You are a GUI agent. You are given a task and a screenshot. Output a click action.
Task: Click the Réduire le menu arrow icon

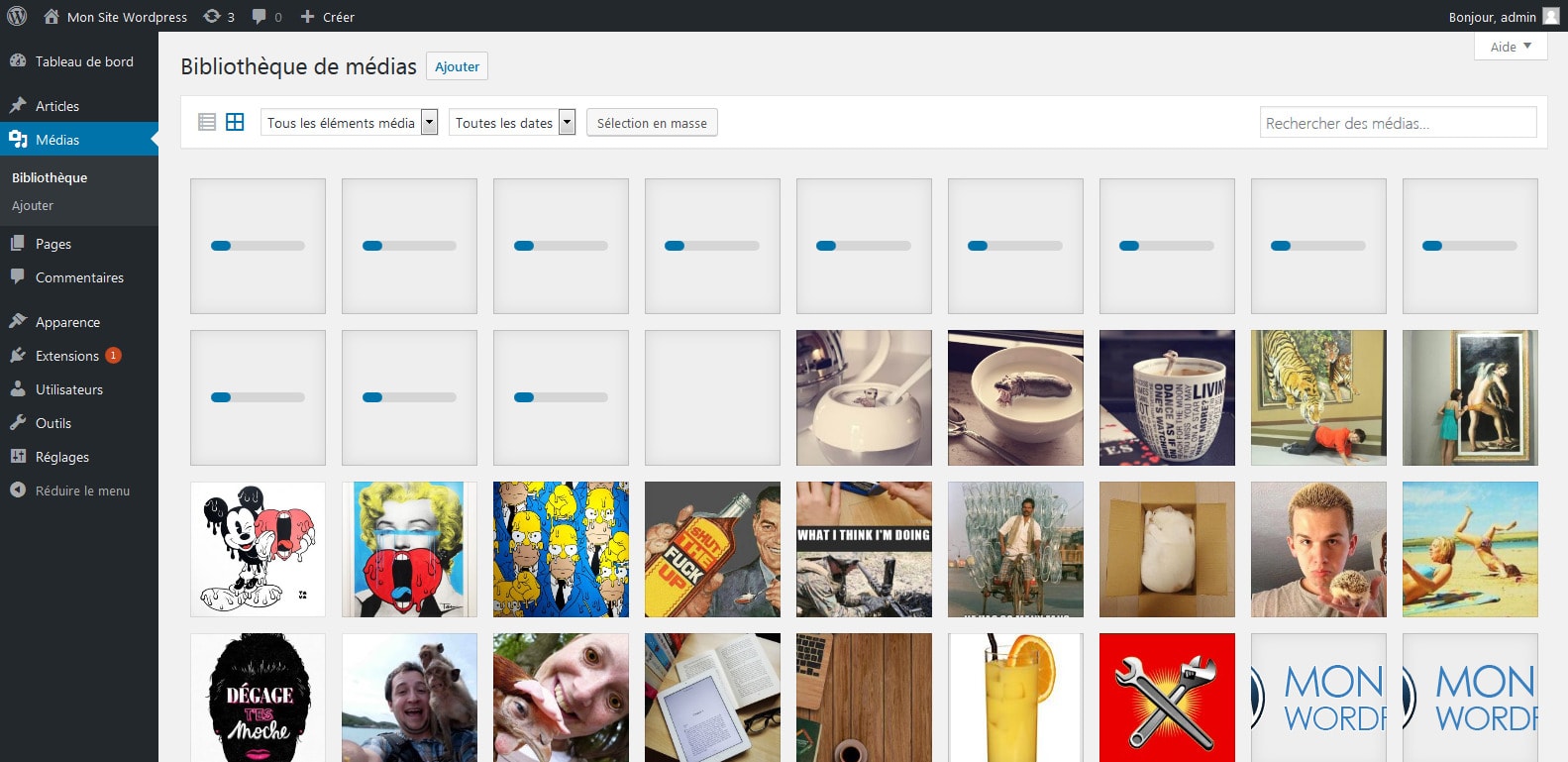coord(18,490)
